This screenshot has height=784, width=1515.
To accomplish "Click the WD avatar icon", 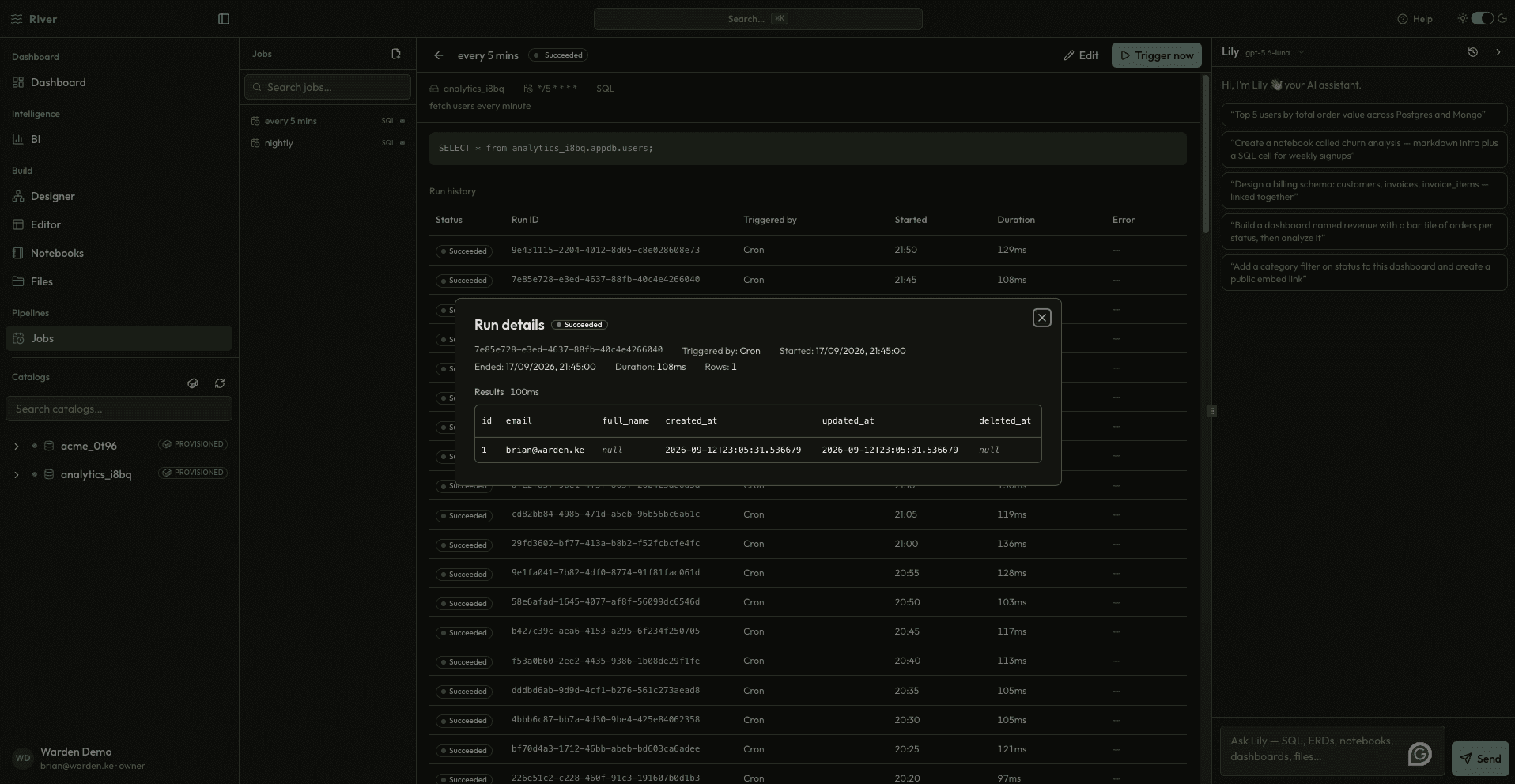I will pyautogui.click(x=23, y=758).
